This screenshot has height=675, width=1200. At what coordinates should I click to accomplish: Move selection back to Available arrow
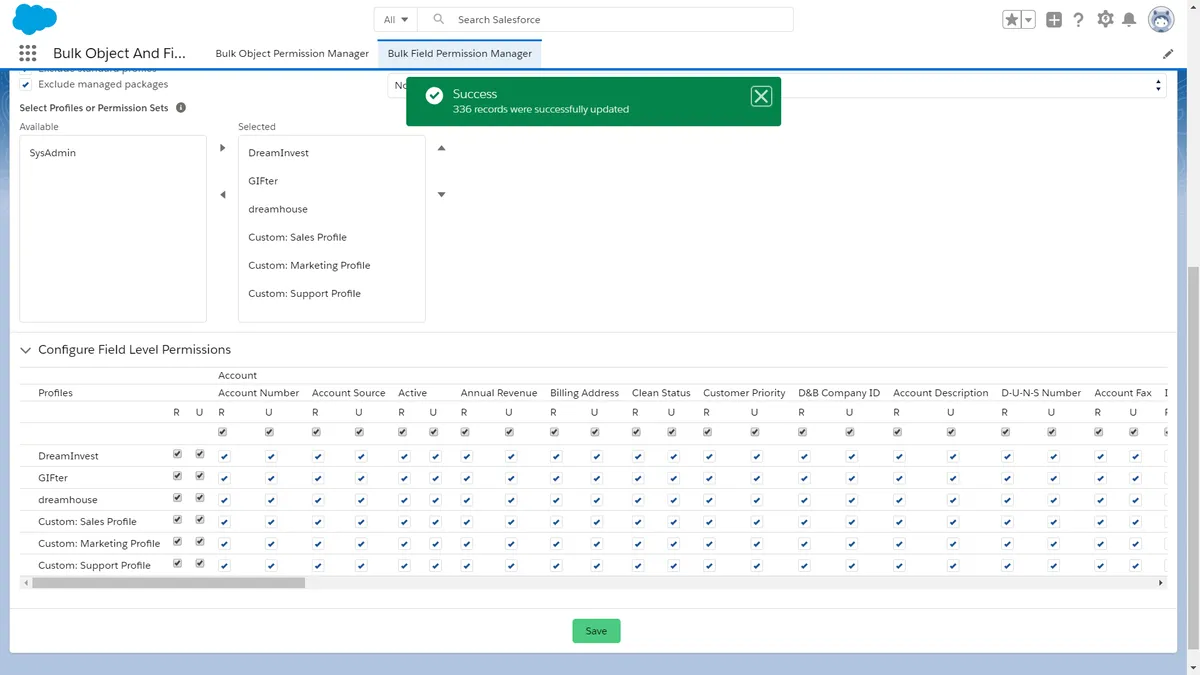pyautogui.click(x=223, y=195)
